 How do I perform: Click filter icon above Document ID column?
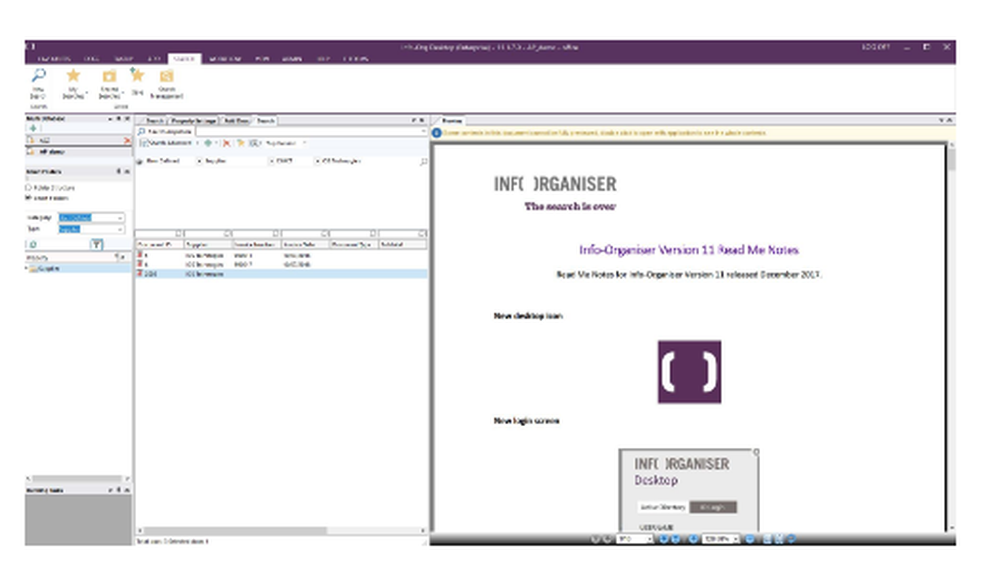pos(179,234)
